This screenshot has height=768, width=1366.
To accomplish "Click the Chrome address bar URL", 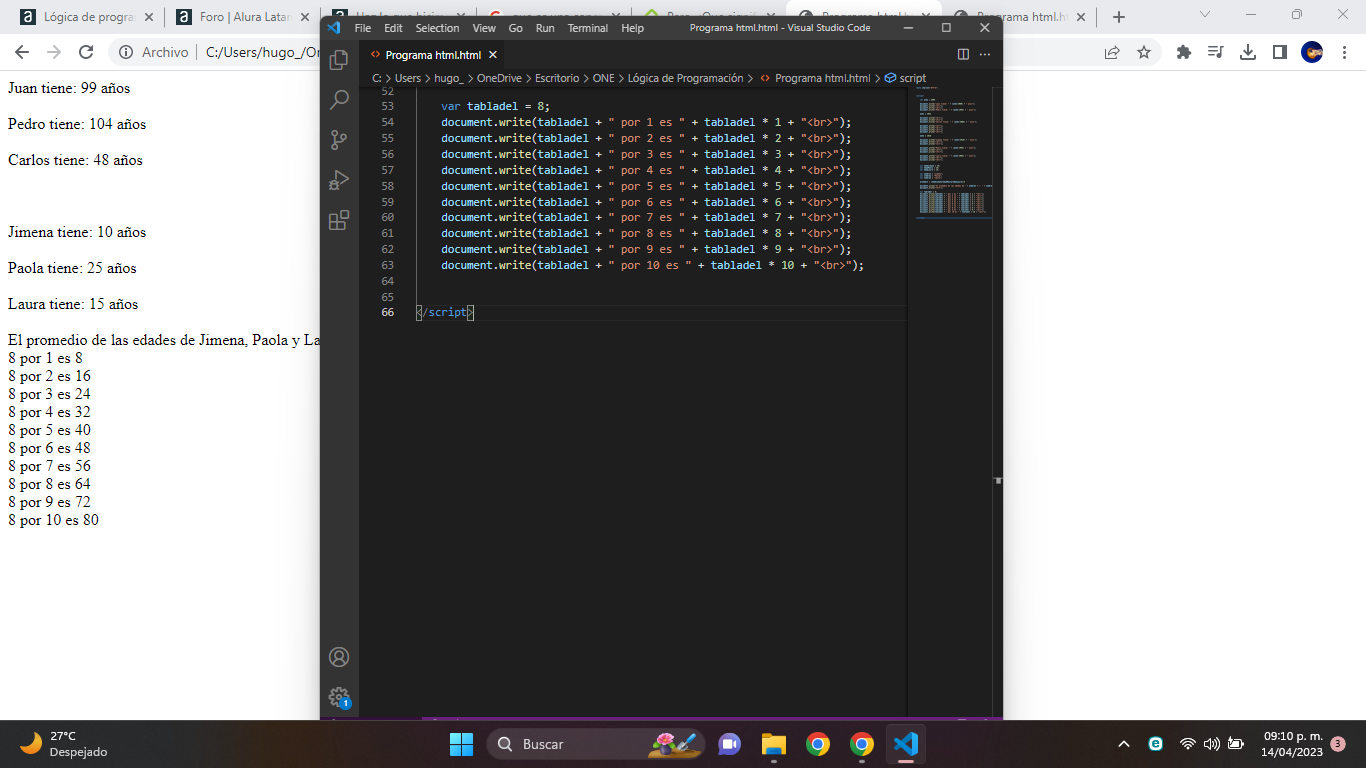I will 262,52.
